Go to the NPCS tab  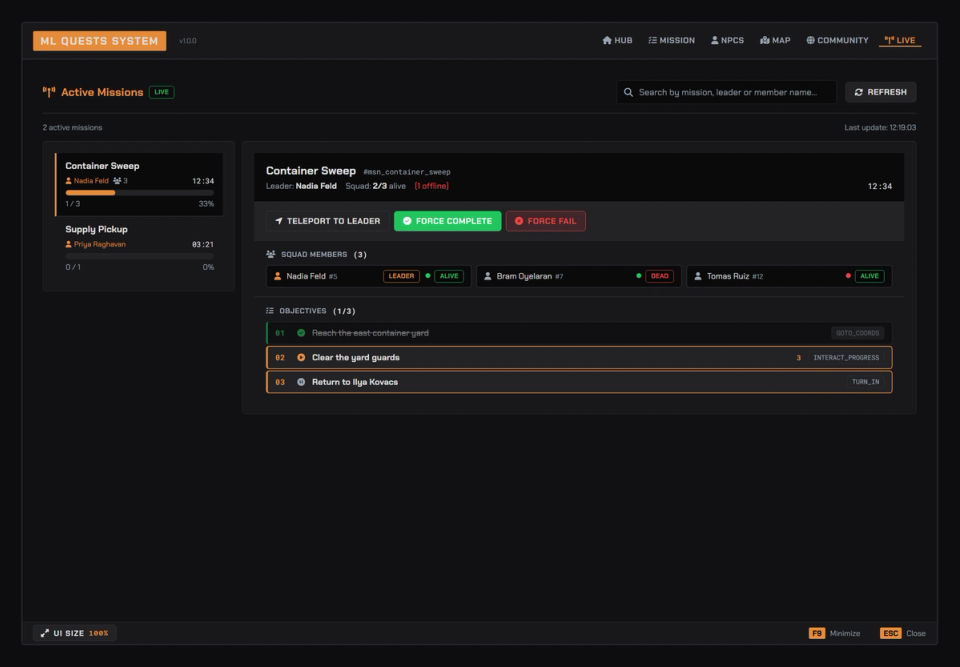tap(727, 40)
